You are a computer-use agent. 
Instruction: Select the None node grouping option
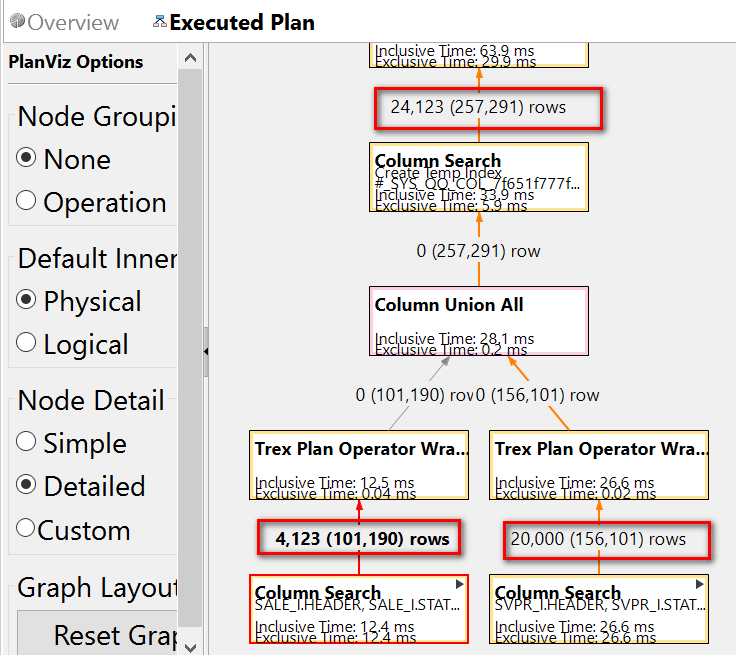pos(26,158)
